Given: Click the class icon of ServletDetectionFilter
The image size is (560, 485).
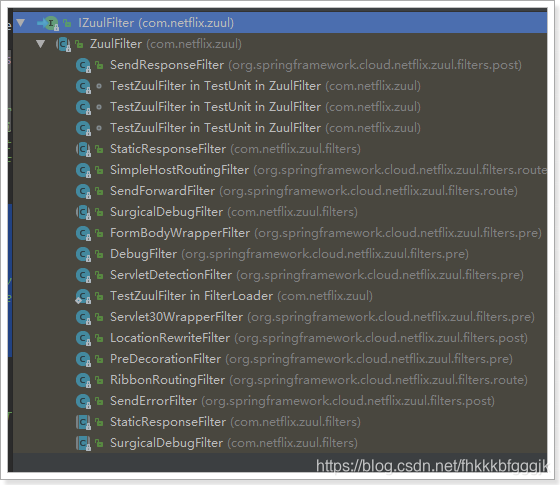Looking at the screenshot, I should tap(83, 275).
